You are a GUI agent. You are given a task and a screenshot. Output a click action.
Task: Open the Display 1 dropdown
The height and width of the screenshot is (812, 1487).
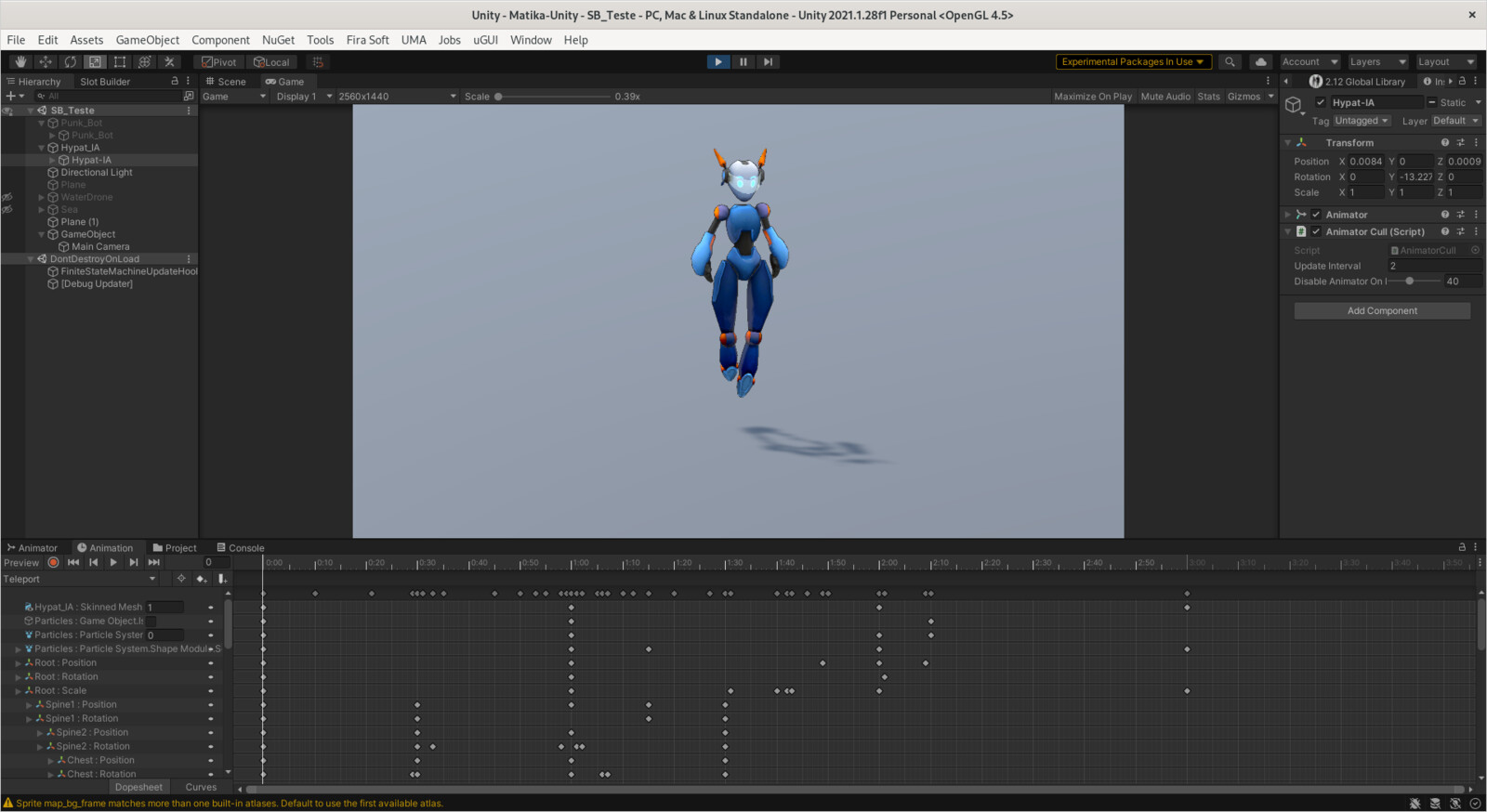pyautogui.click(x=304, y=97)
